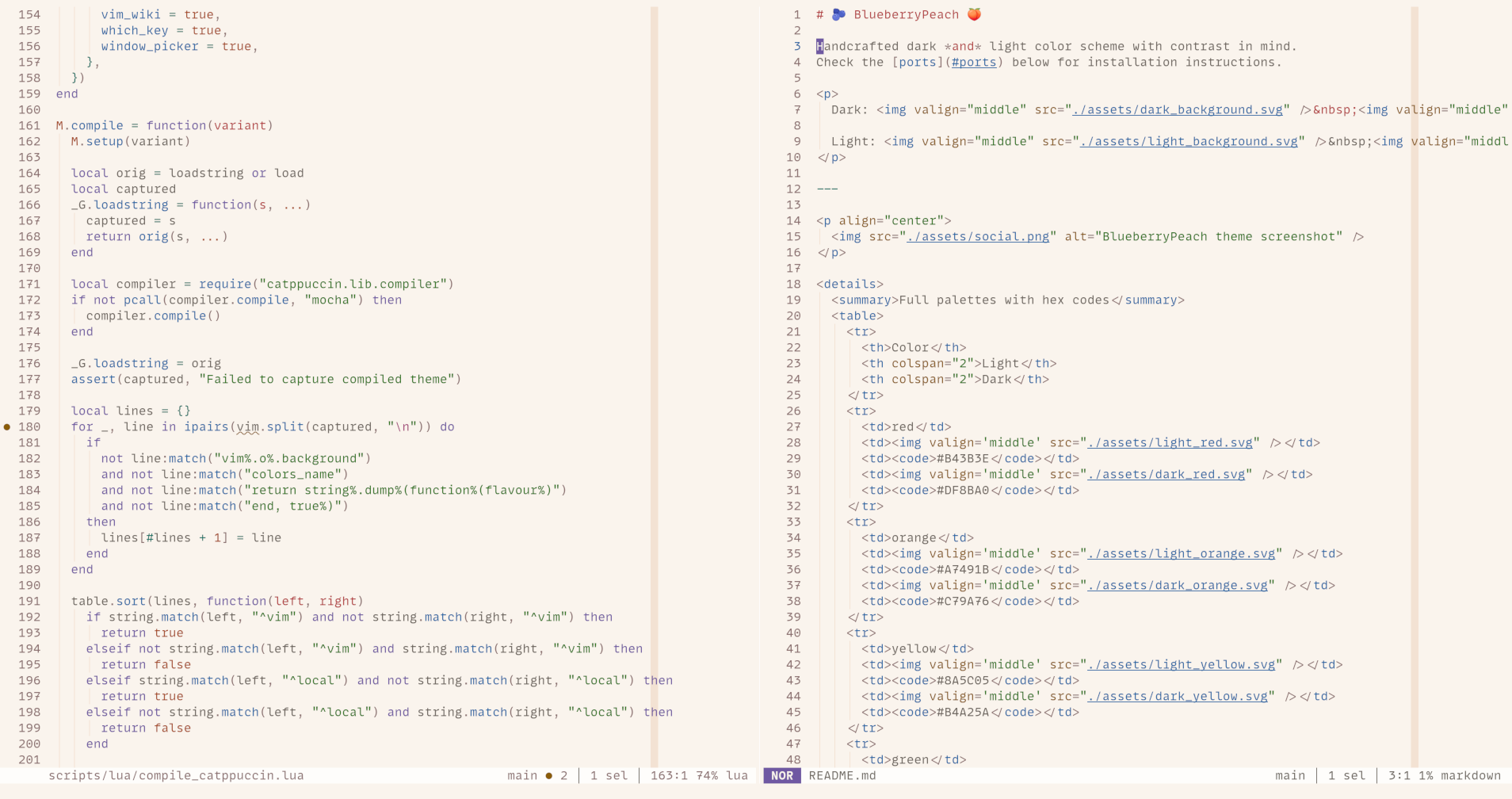Click the markdown file type label
Viewport: 1512px width, 799px height.
pos(1471,776)
